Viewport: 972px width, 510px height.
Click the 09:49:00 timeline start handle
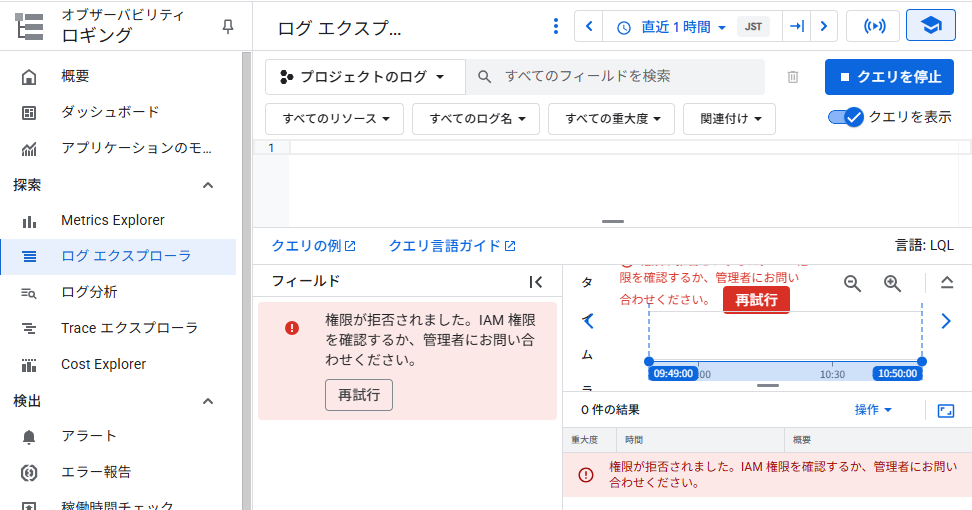(673, 374)
